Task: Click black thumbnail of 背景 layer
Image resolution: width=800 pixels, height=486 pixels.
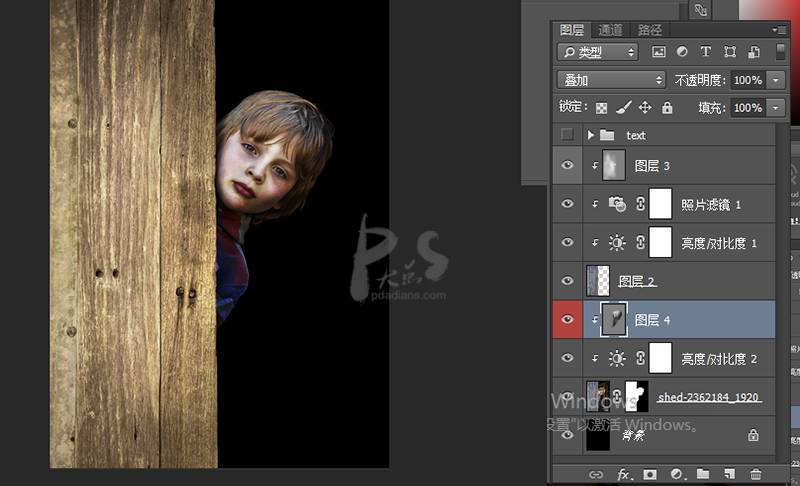Action: [597, 435]
